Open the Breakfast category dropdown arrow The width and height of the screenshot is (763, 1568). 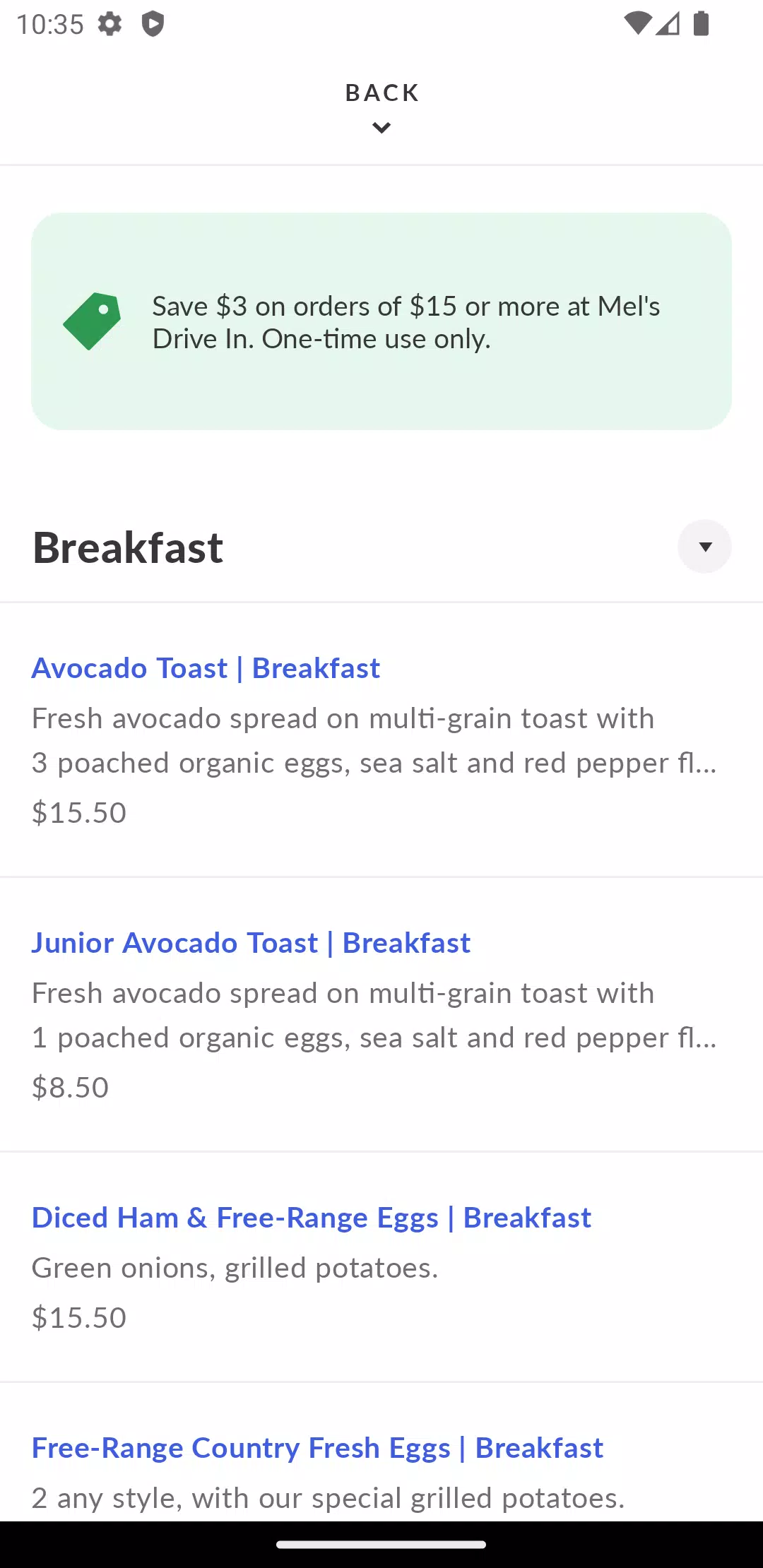click(x=704, y=547)
